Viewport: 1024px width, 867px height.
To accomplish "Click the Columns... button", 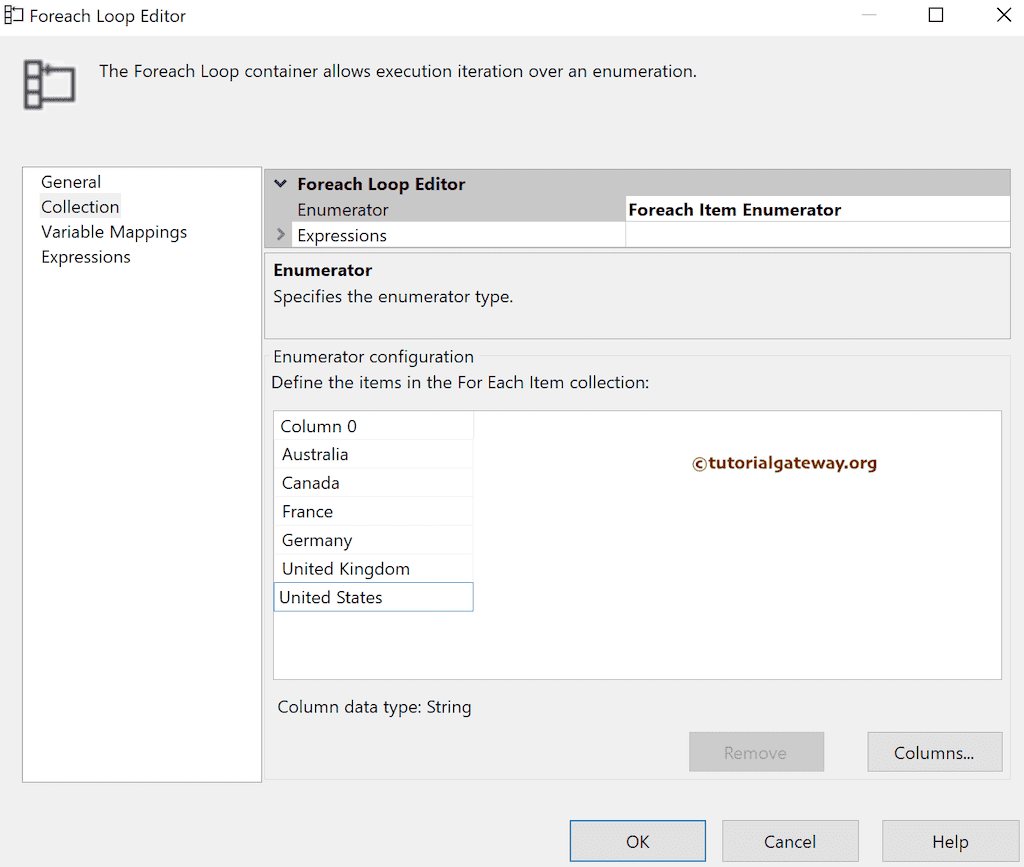I will pyautogui.click(x=934, y=753).
